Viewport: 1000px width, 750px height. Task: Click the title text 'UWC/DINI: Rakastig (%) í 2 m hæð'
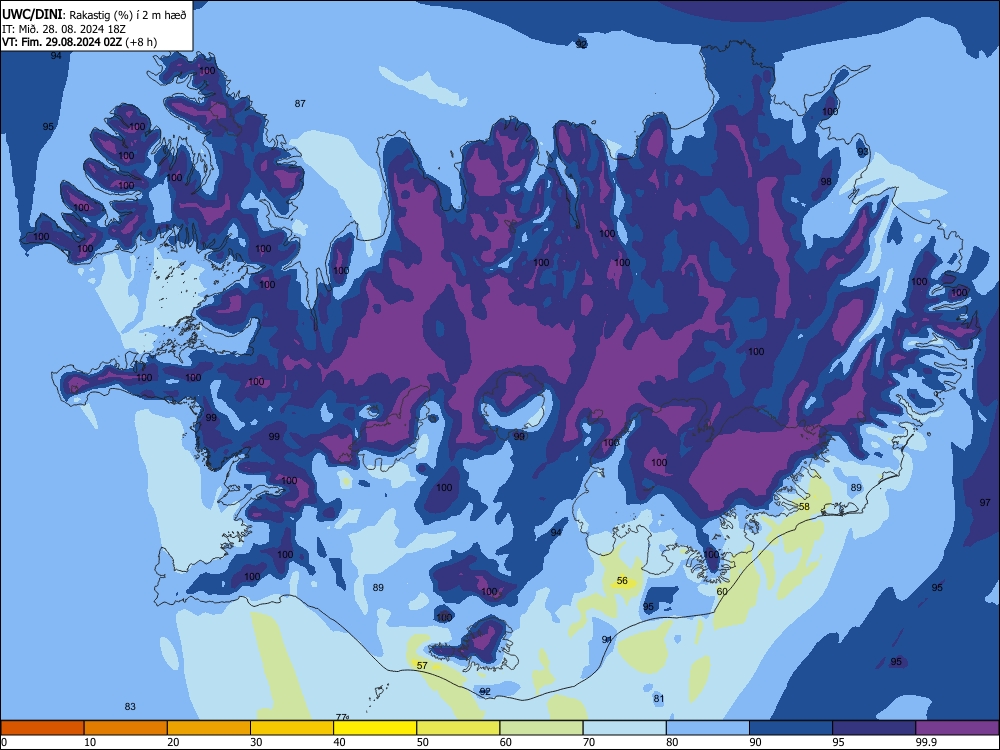[x=94, y=15]
